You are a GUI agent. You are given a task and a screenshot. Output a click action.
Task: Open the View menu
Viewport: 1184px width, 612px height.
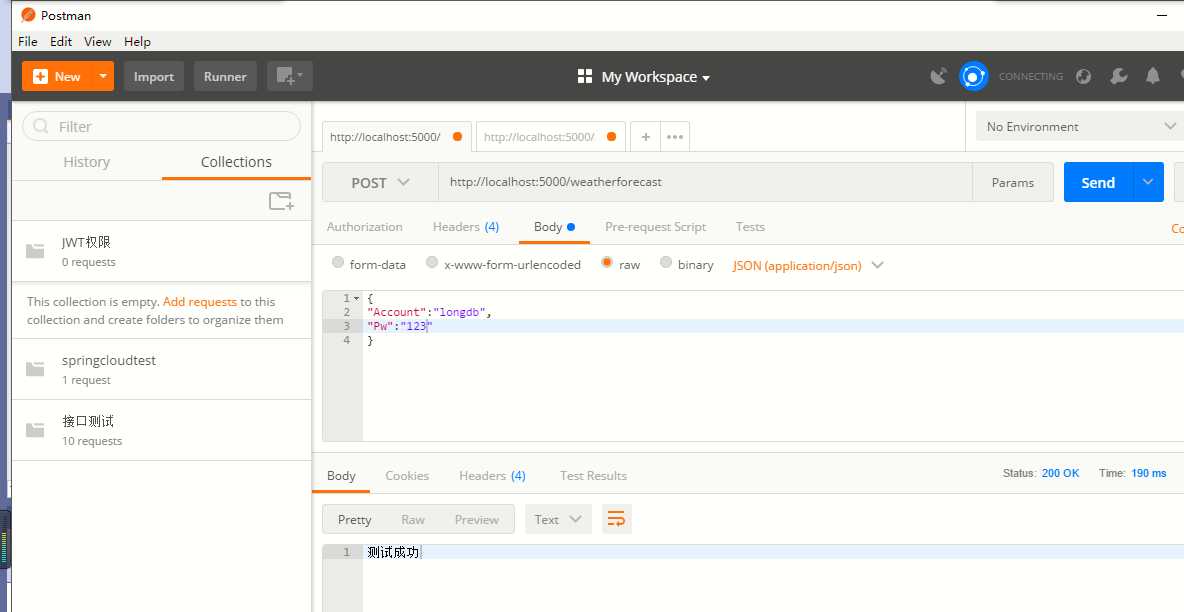tap(97, 42)
